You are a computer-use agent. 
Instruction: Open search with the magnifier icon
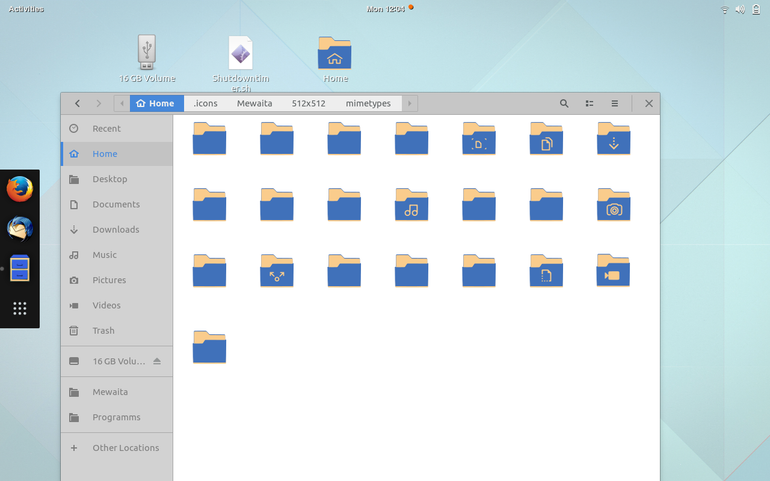click(564, 103)
